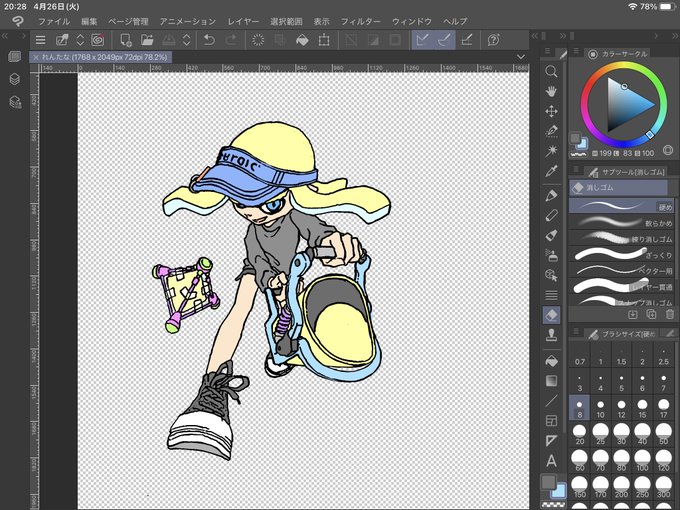Toggle Snap to Grid
The height and width of the screenshot is (510, 680).
pos(467,40)
